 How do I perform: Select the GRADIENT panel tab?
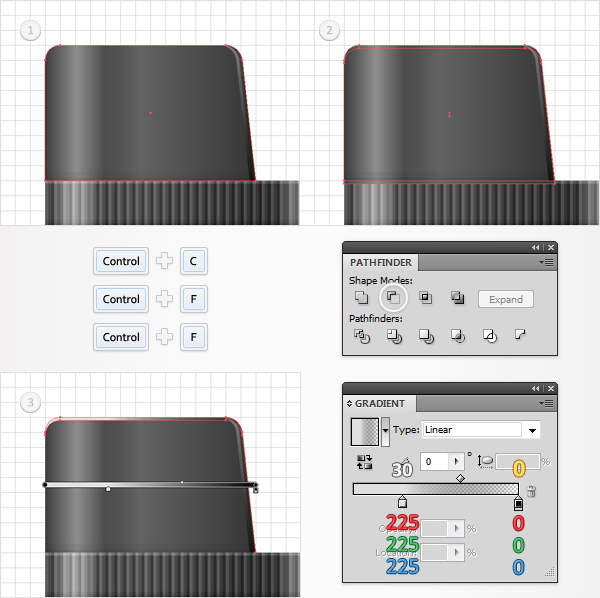click(380, 404)
